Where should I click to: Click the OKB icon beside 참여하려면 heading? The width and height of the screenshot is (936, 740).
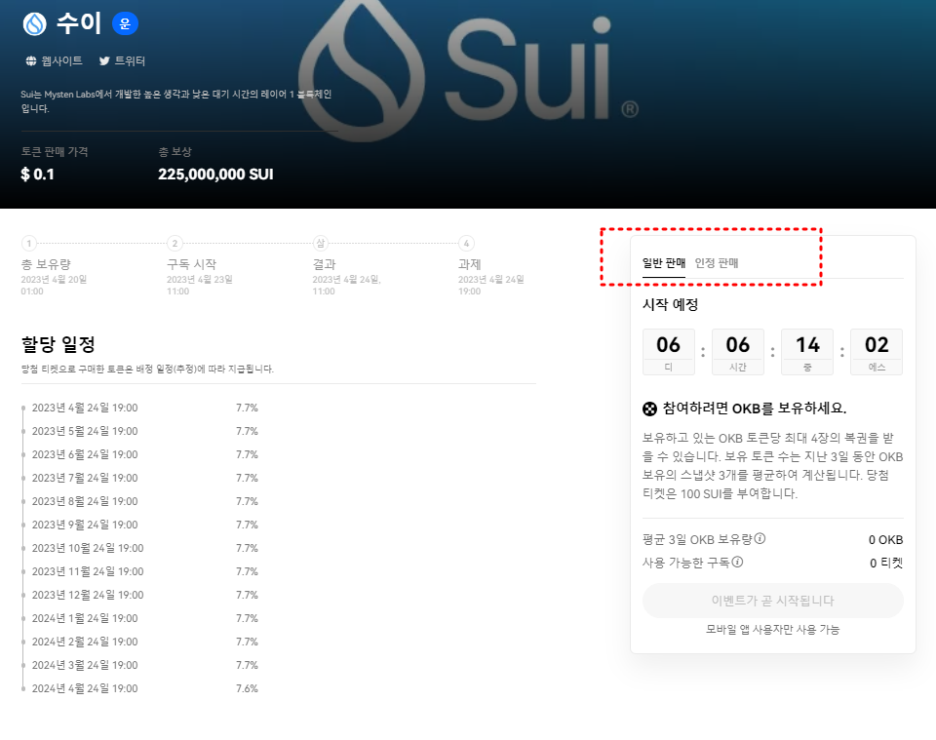click(x=649, y=409)
